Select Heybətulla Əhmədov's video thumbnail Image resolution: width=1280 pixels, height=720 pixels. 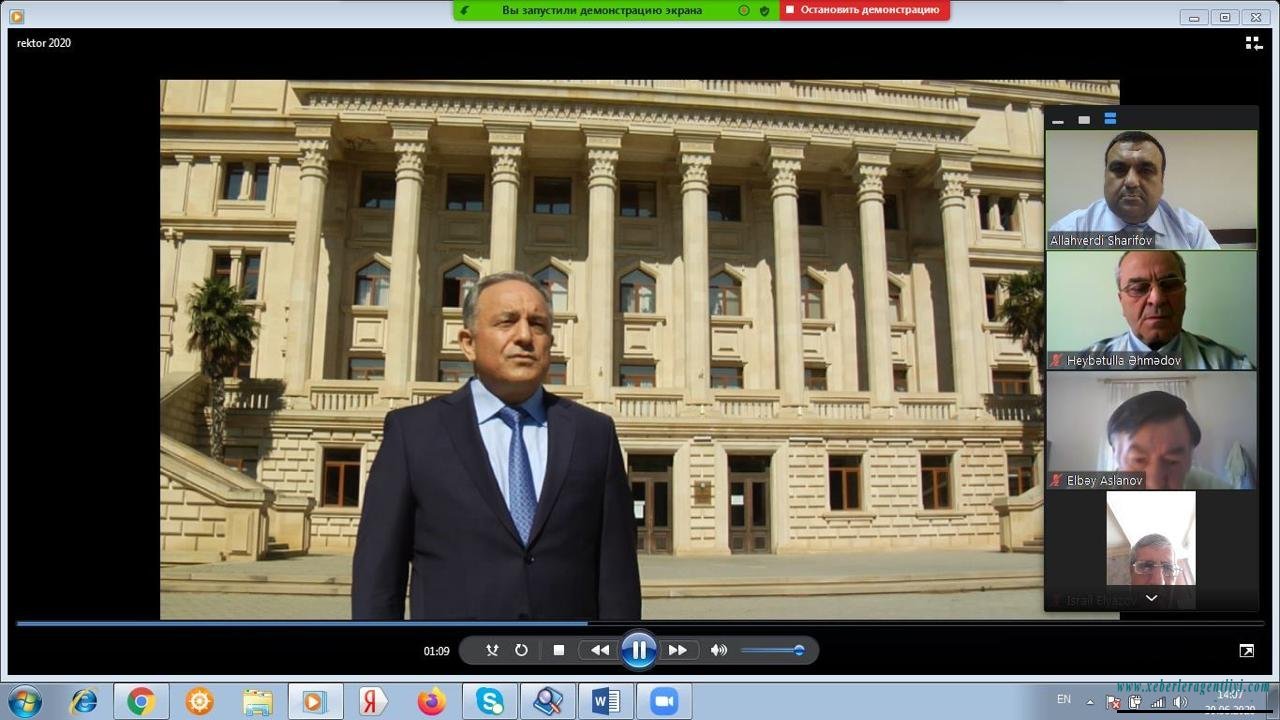click(x=1151, y=310)
